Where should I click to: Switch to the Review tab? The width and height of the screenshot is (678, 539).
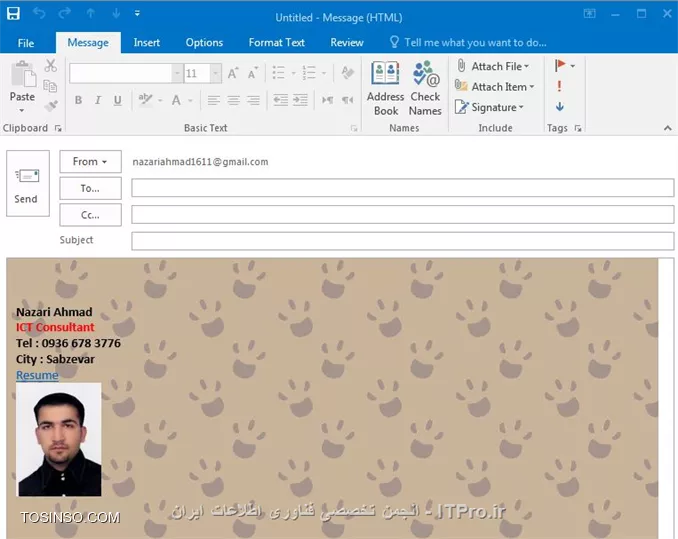(347, 42)
